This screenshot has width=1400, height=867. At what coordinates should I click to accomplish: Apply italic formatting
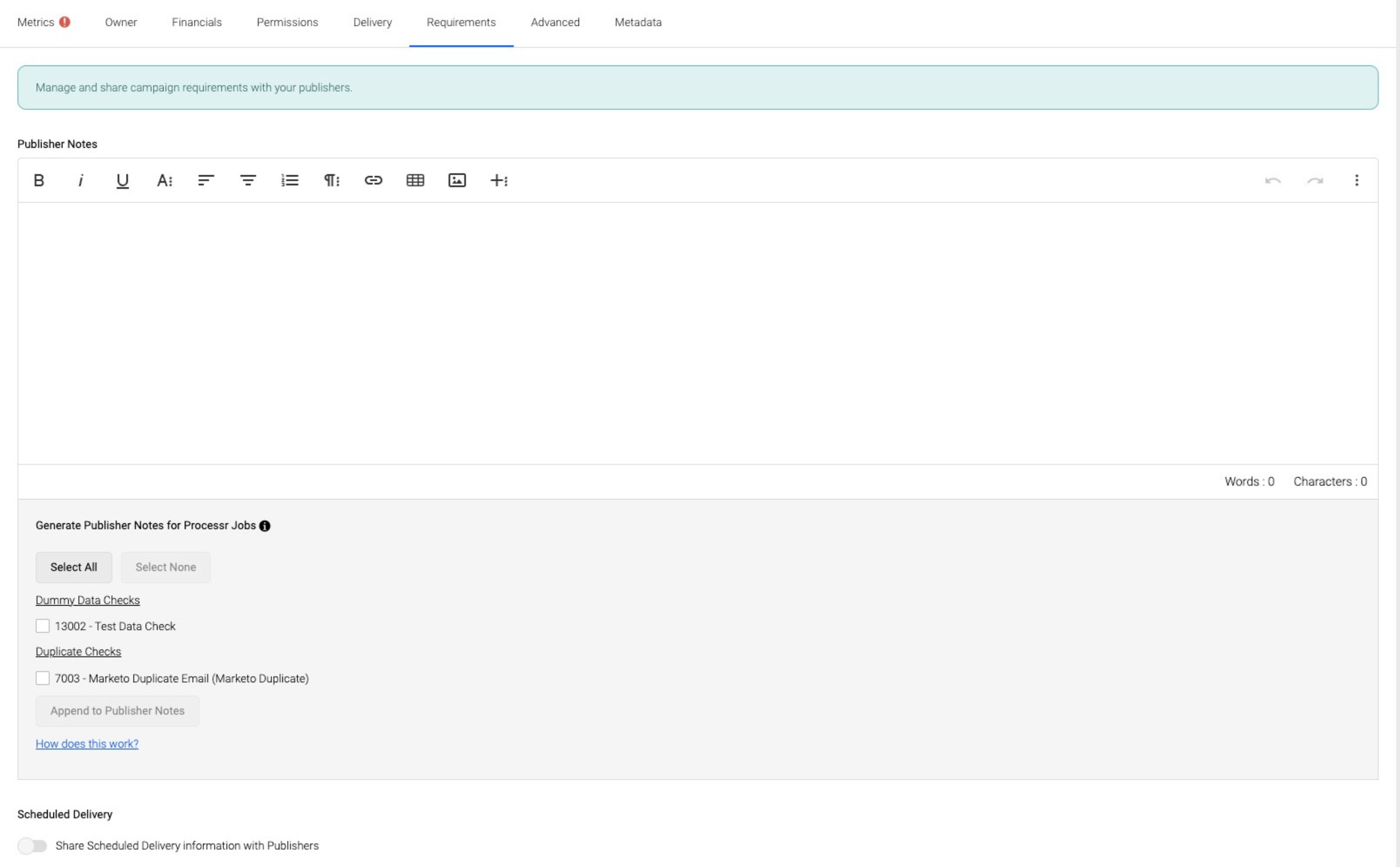tap(80, 181)
